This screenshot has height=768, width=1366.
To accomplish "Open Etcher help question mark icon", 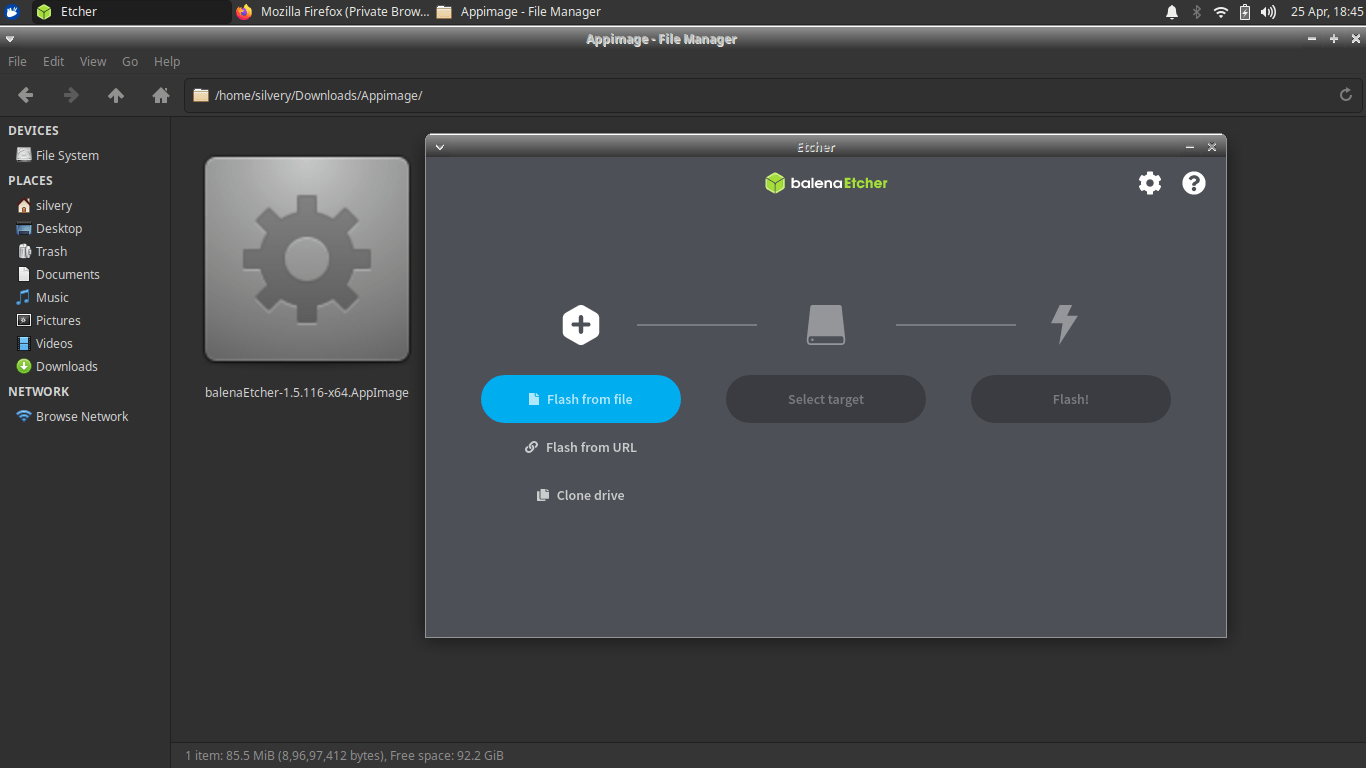I will tap(1194, 183).
